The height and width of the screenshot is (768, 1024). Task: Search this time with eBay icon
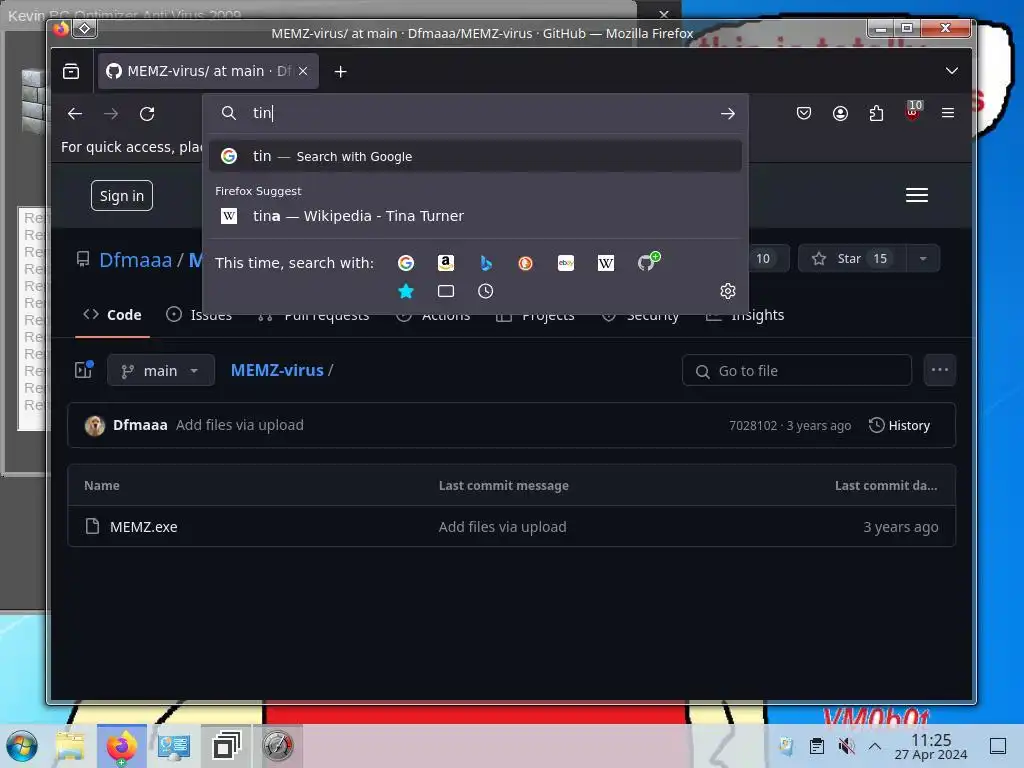pos(566,263)
